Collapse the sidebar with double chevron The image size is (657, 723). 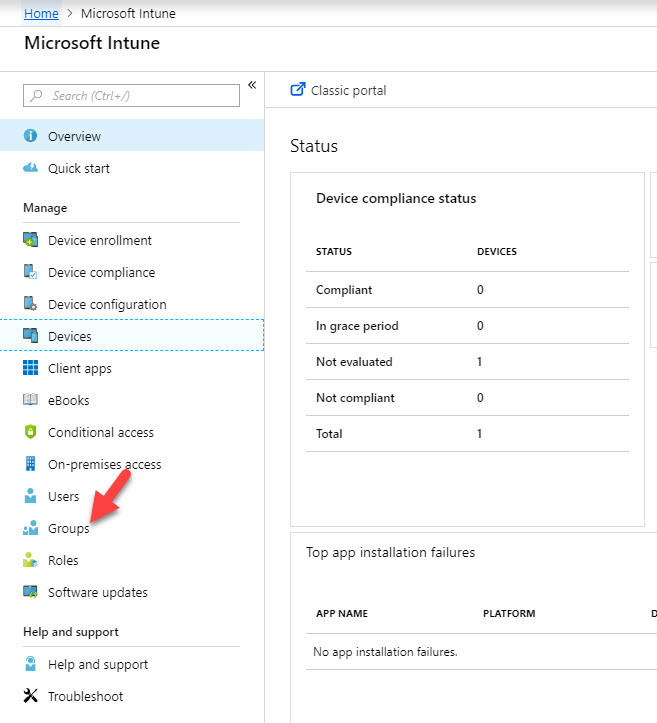click(x=252, y=85)
